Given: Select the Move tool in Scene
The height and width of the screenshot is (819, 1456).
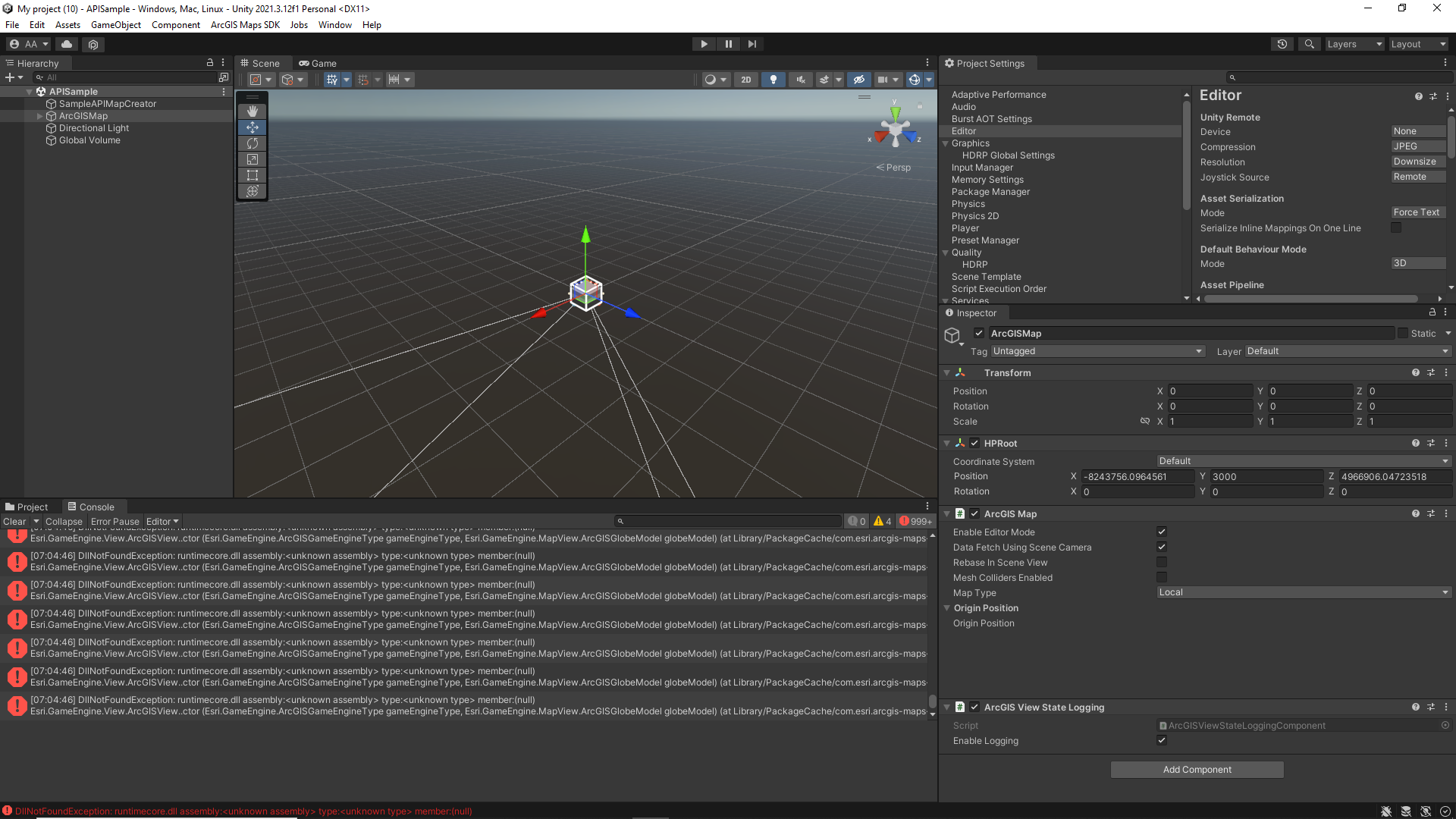Looking at the screenshot, I should (x=253, y=127).
